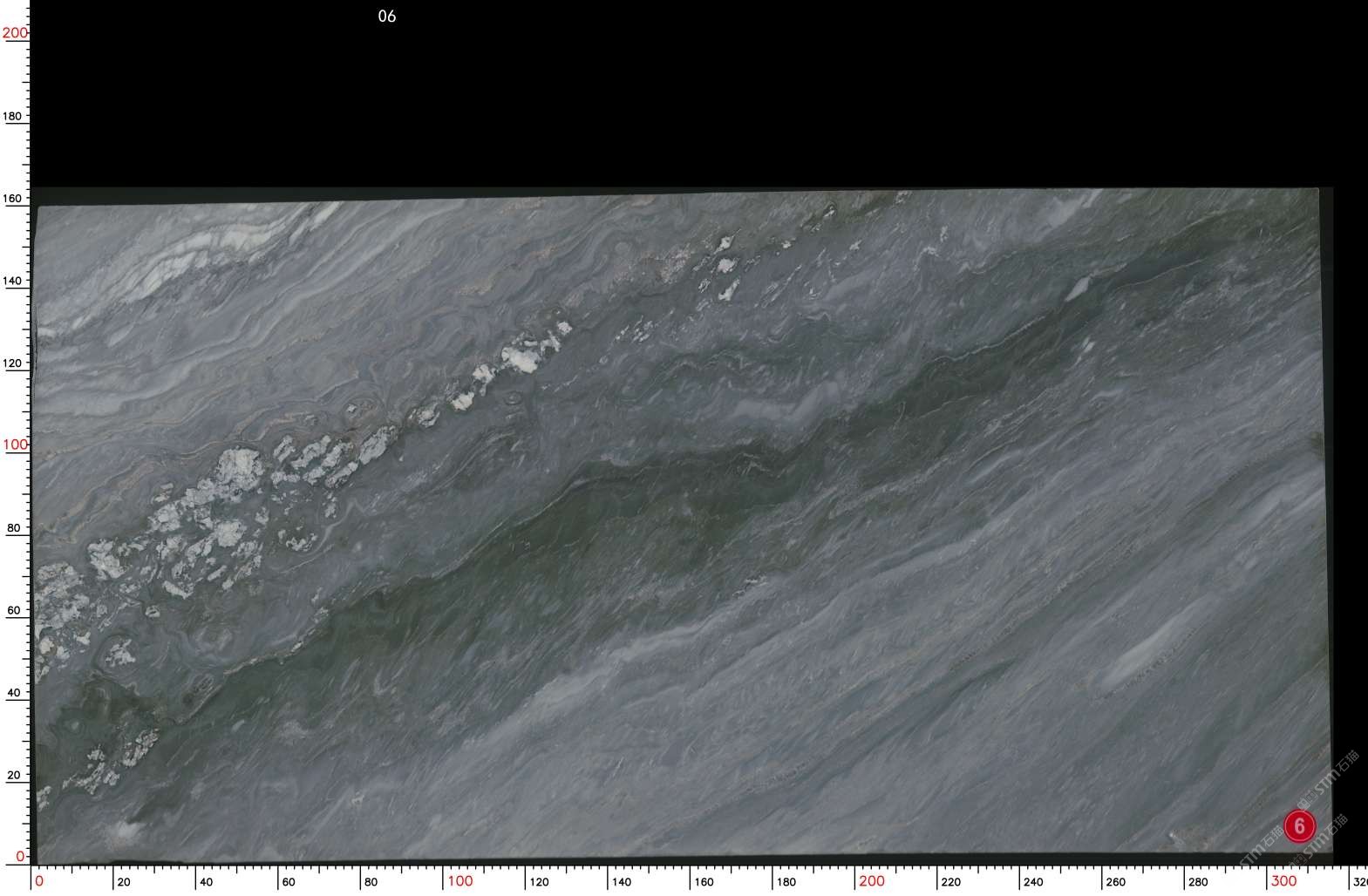The height and width of the screenshot is (896, 1368).
Task: Select the 180 mark on the vertical ruler
Action: click(x=12, y=116)
